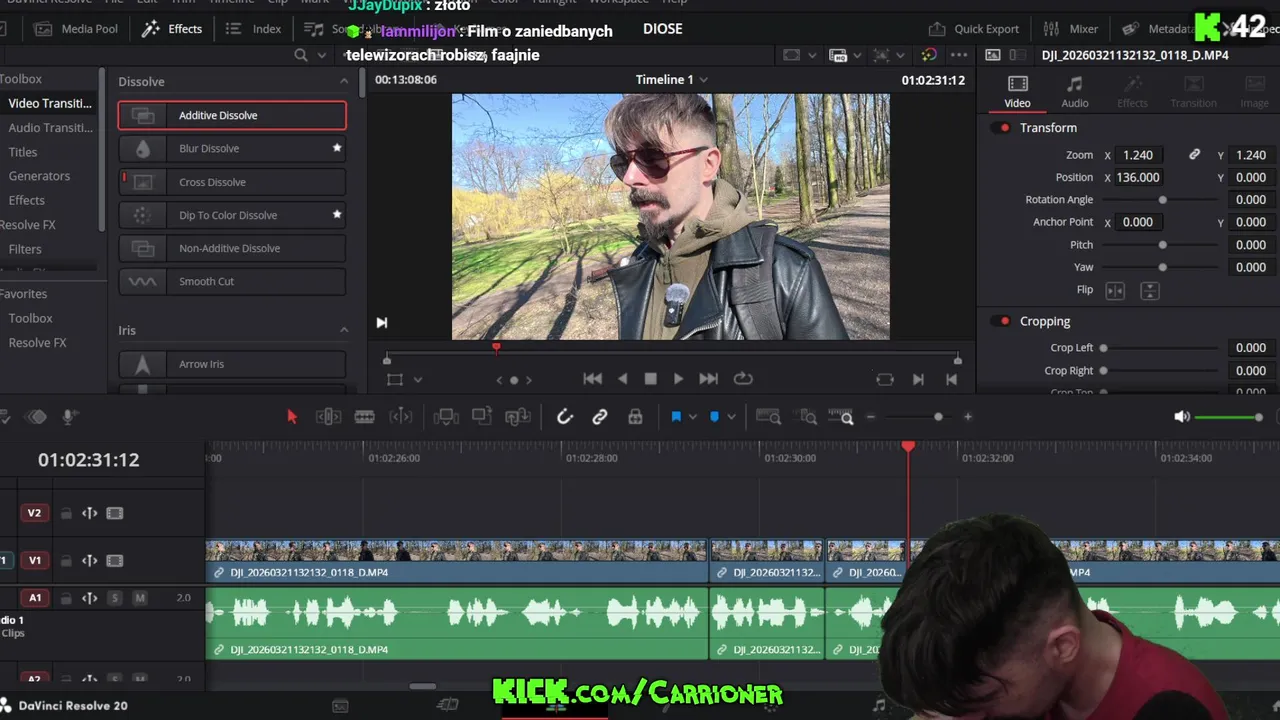Screen dimensions: 1280x720
Task: Select Smooth Cut transition
Action: click(x=232, y=281)
